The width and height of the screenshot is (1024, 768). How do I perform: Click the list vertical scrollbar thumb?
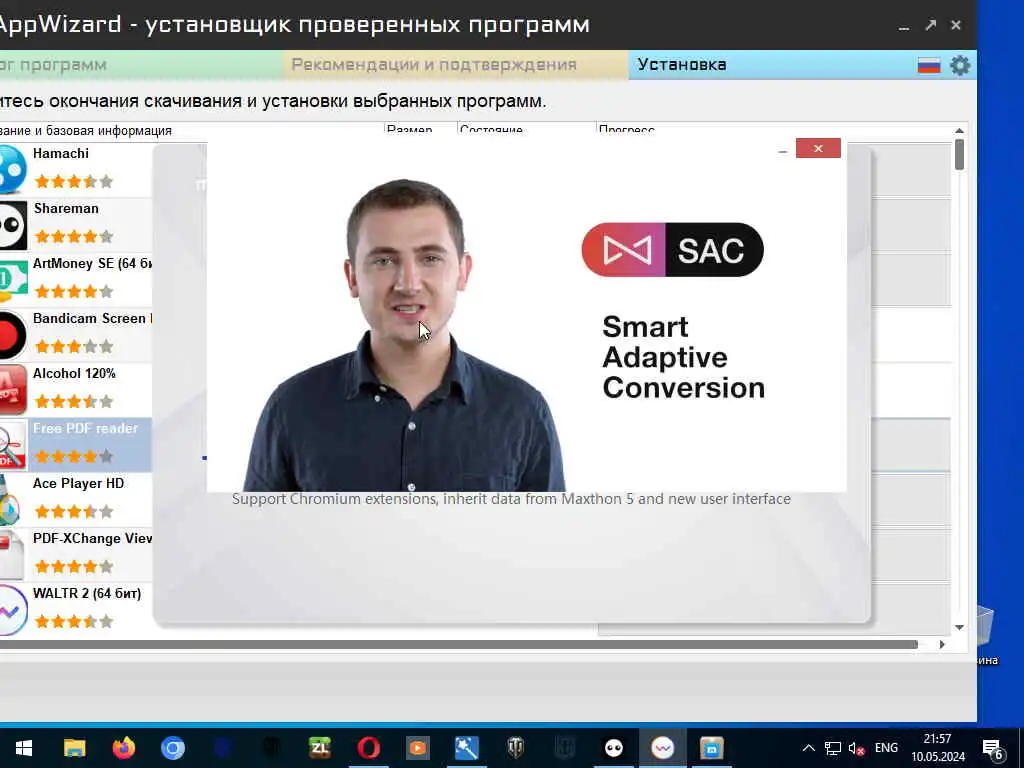(x=959, y=155)
